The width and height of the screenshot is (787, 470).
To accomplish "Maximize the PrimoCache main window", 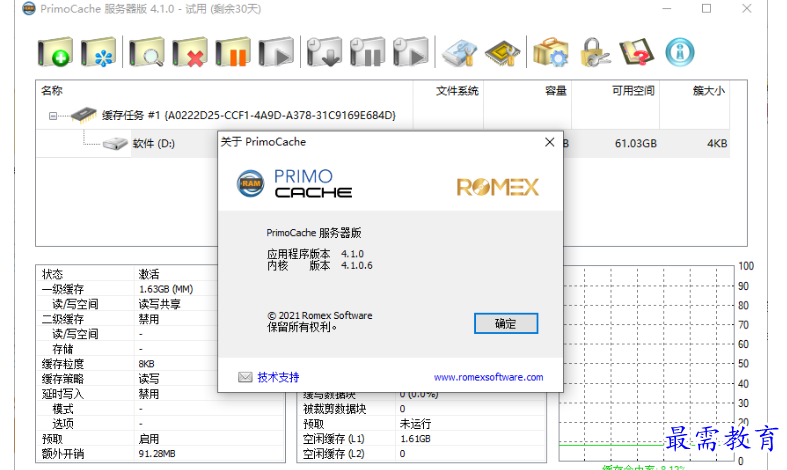I will [x=706, y=9].
